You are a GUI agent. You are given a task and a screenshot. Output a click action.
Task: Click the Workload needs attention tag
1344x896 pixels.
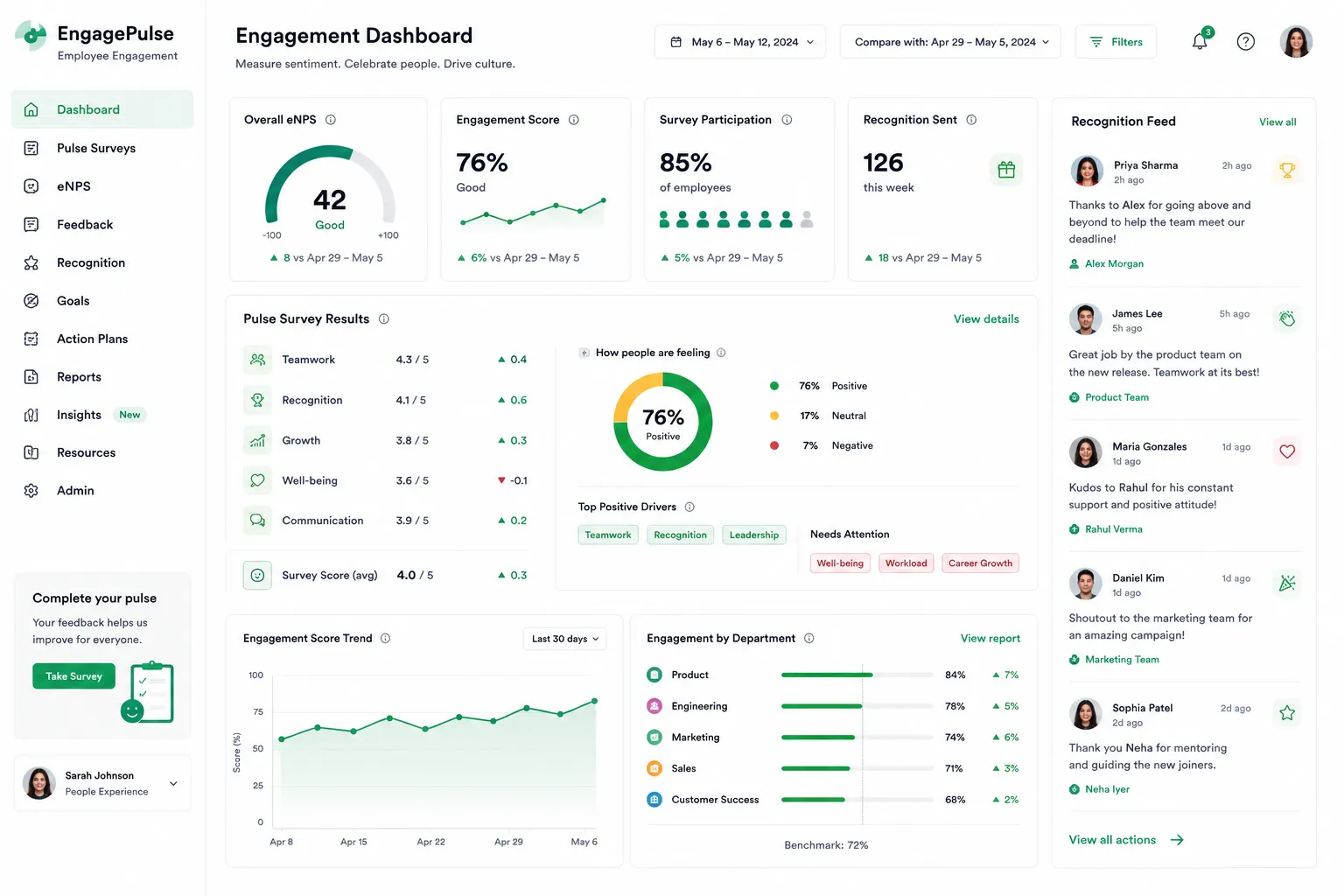906,563
